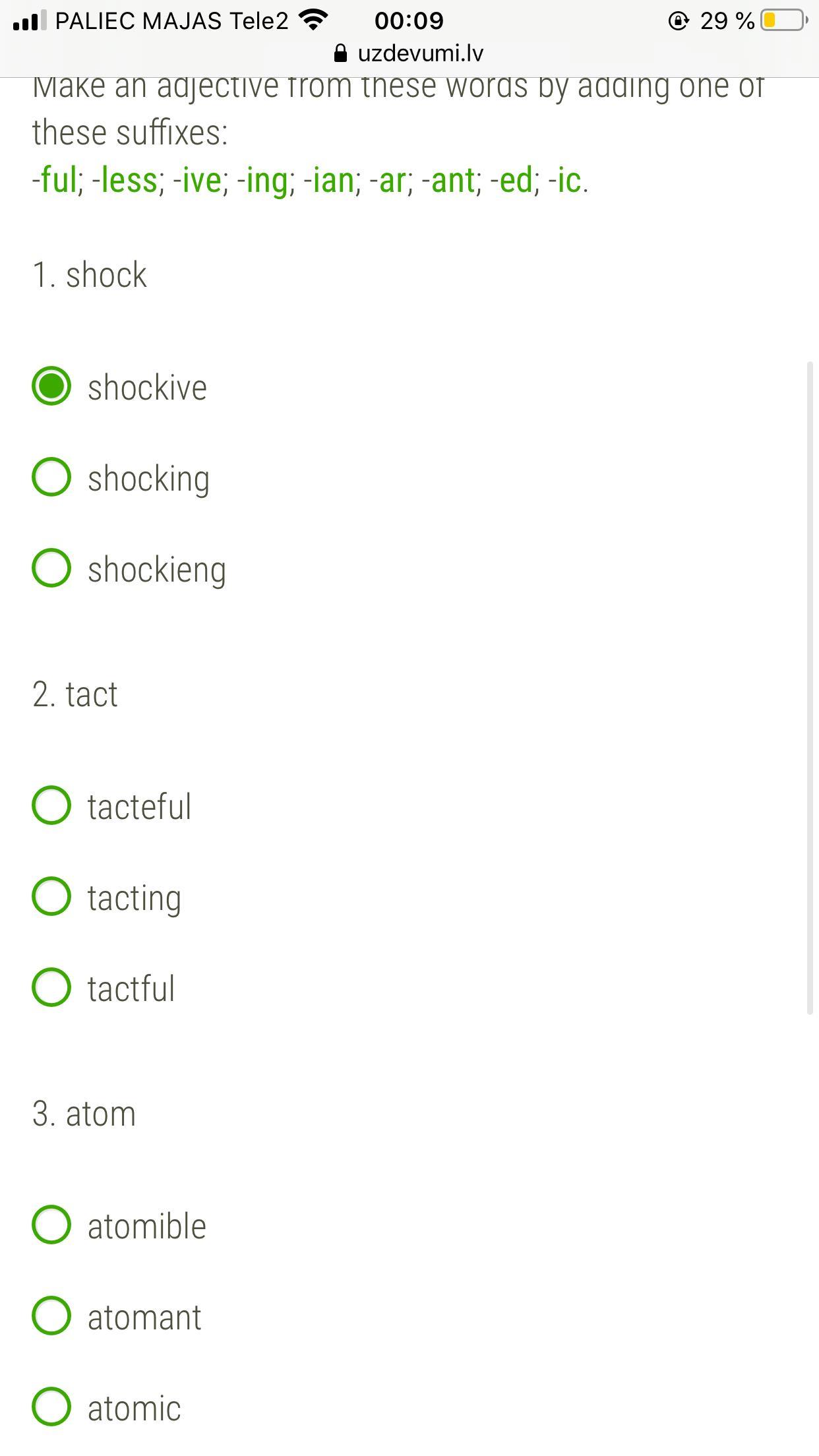Tap the 00:09 clock in status bar
The height and width of the screenshot is (1456, 819).
coord(409,20)
